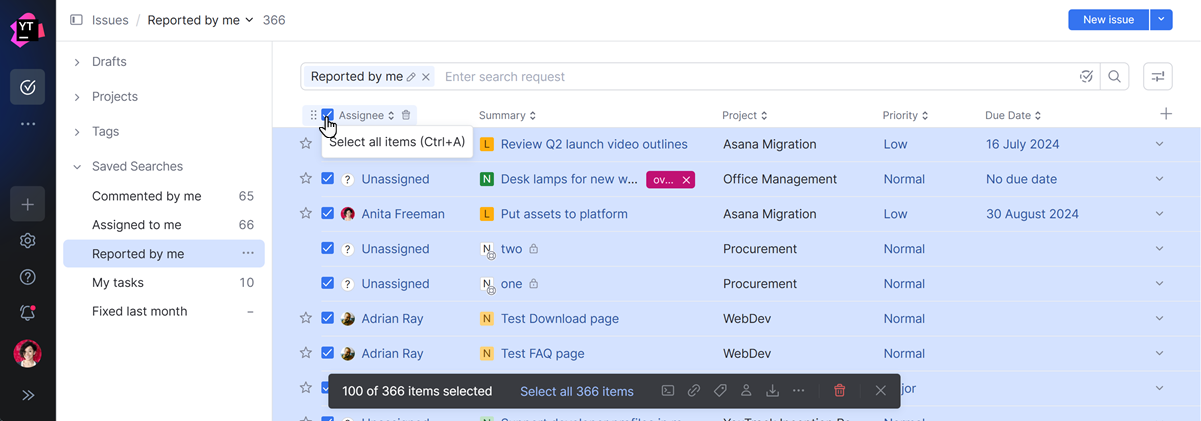Image resolution: width=1201 pixels, height=421 pixels.
Task: Expand the Projects section in sidebar
Action: tap(77, 97)
